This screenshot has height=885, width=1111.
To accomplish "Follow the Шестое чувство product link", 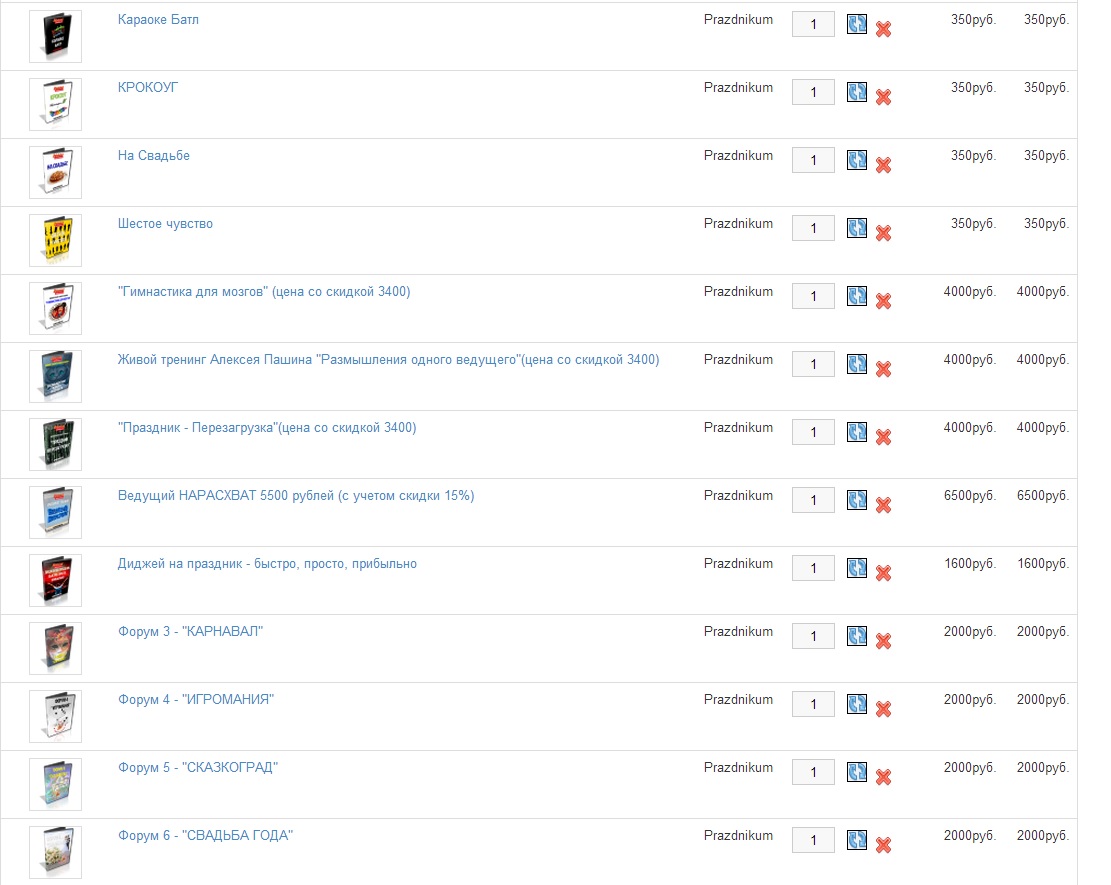I will point(165,224).
